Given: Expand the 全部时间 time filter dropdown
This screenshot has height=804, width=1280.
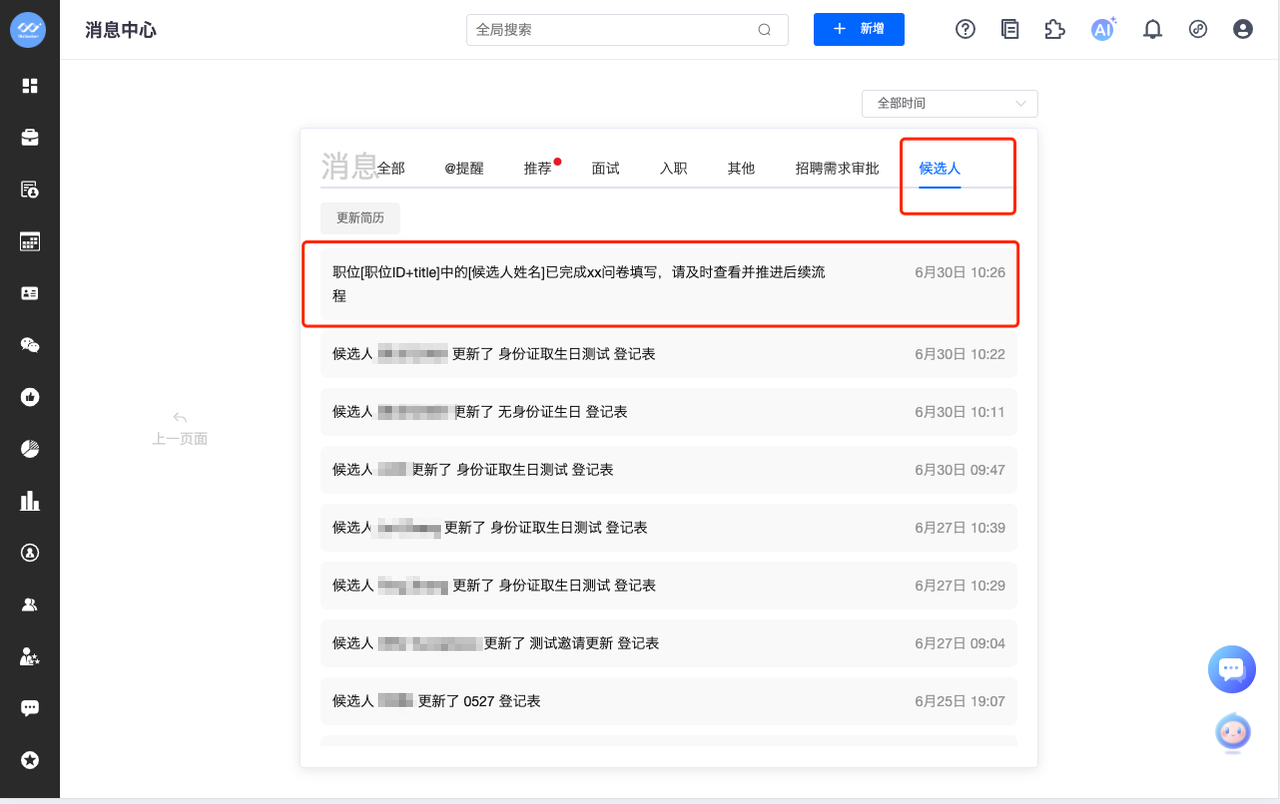Looking at the screenshot, I should (x=950, y=103).
